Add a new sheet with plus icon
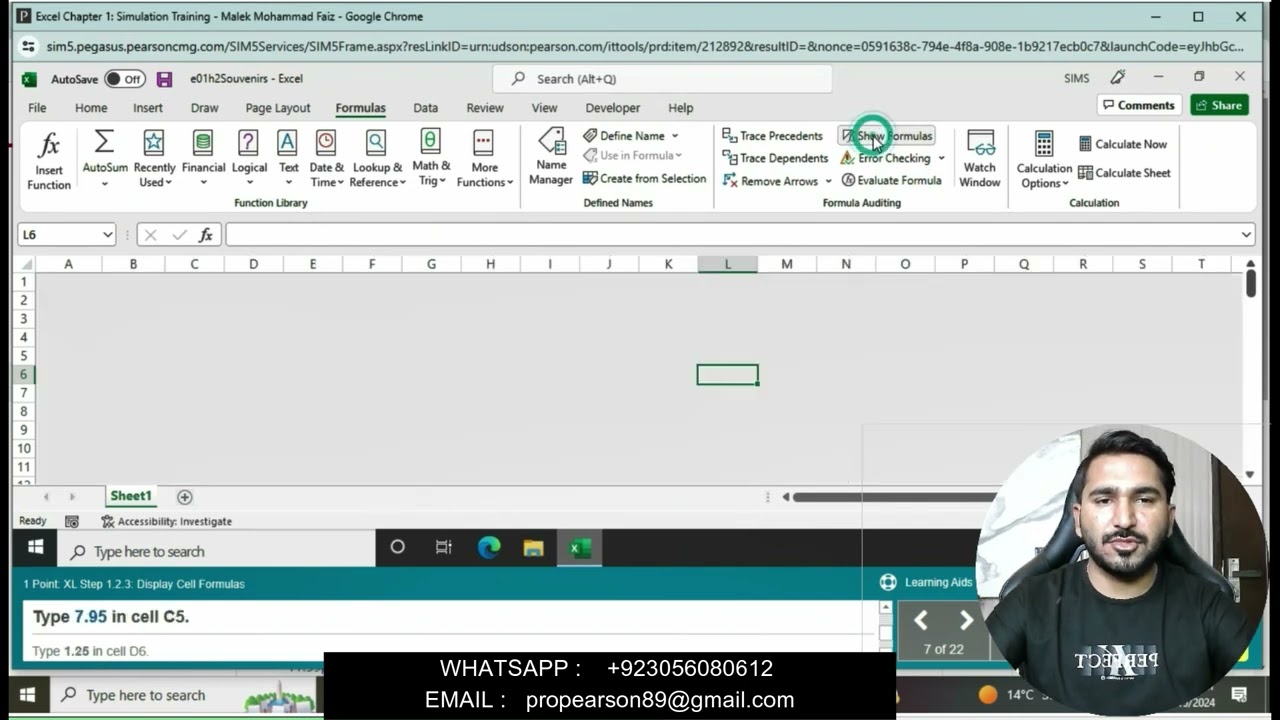 pyautogui.click(x=184, y=497)
